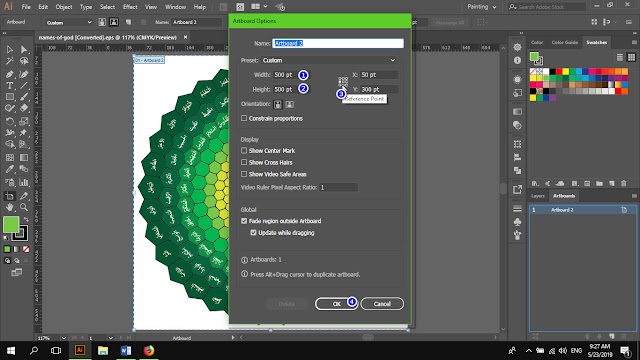Open the Preset dropdown showing Custom

pos(329,60)
